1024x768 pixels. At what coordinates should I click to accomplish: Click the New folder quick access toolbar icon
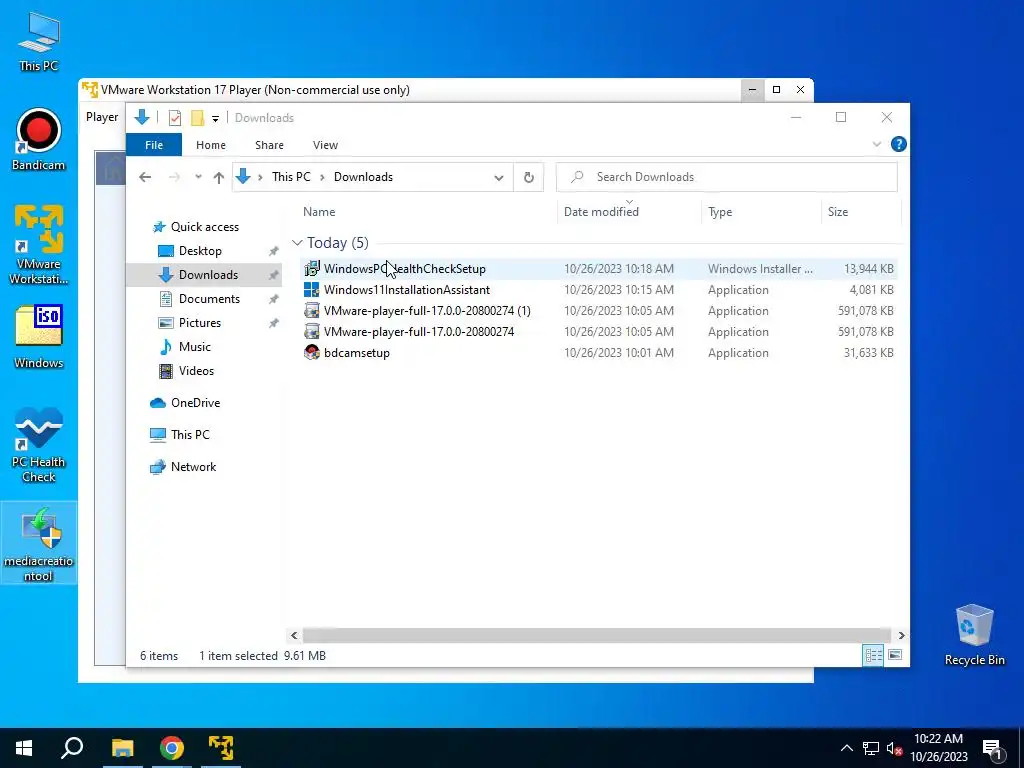[x=197, y=118]
